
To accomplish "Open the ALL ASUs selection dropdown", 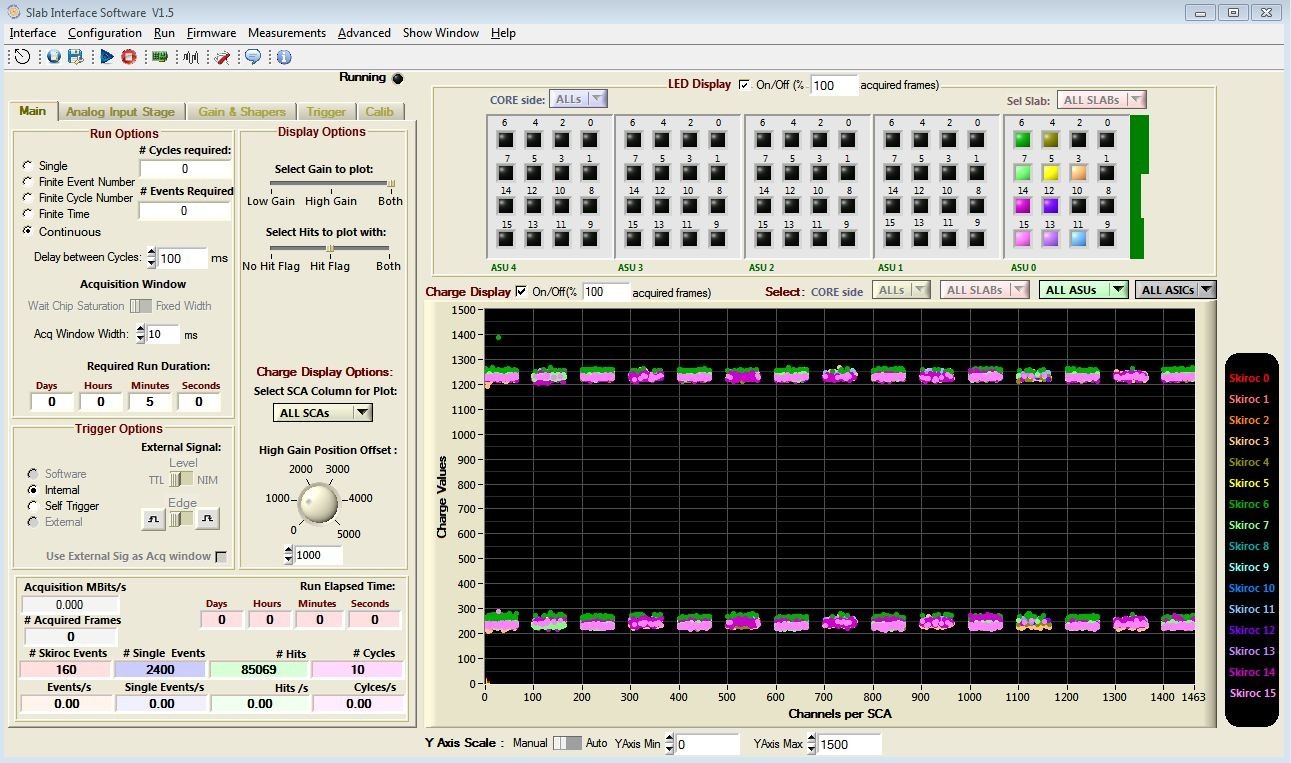I will [1084, 290].
